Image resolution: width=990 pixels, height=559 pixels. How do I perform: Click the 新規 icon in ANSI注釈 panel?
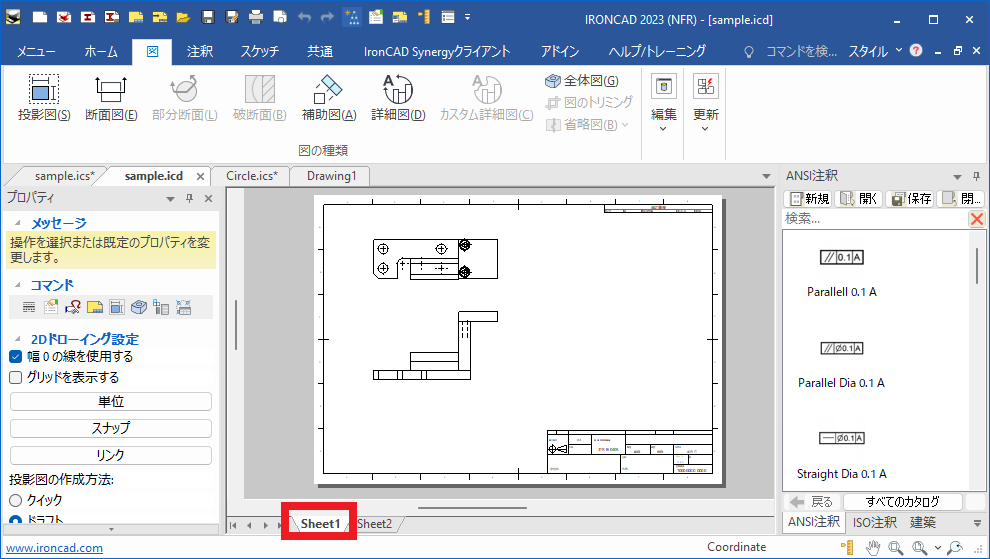coord(810,198)
